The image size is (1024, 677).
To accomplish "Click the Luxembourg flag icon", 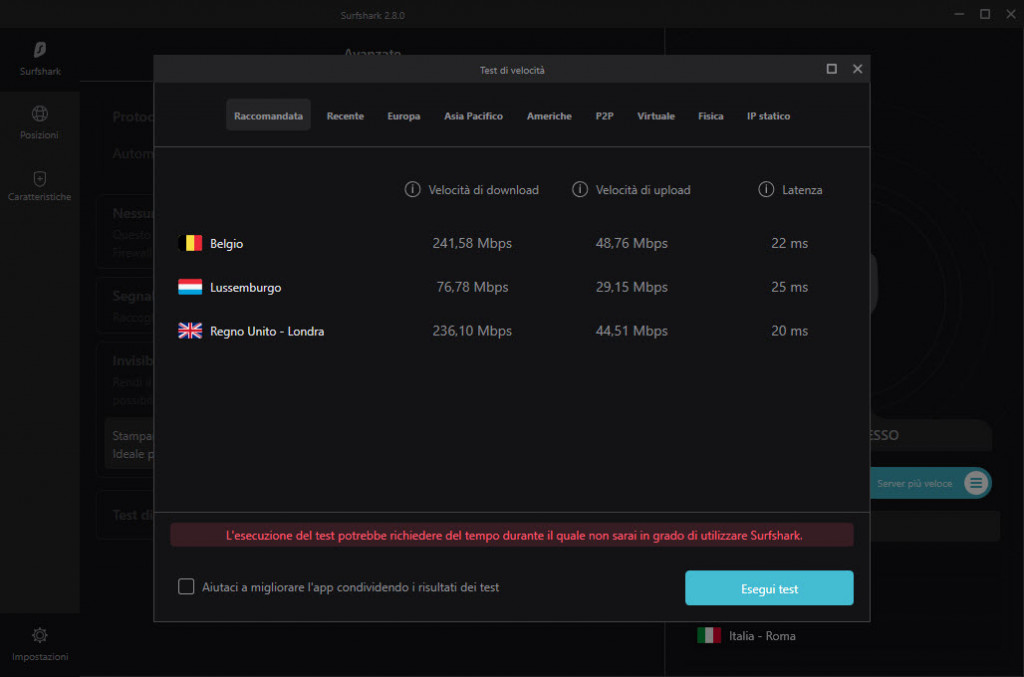I will pos(190,287).
